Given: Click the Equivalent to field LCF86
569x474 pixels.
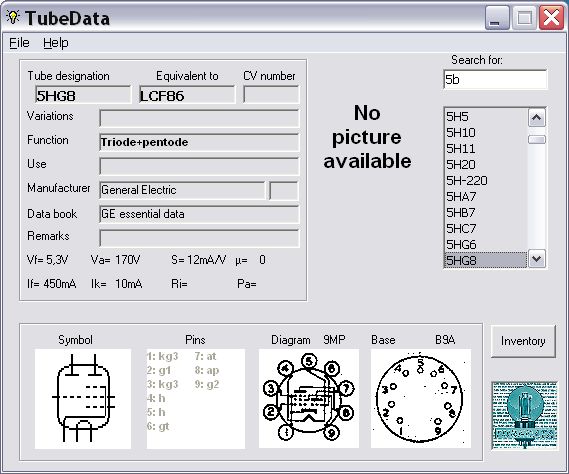Looking at the screenshot, I should click(187, 95).
